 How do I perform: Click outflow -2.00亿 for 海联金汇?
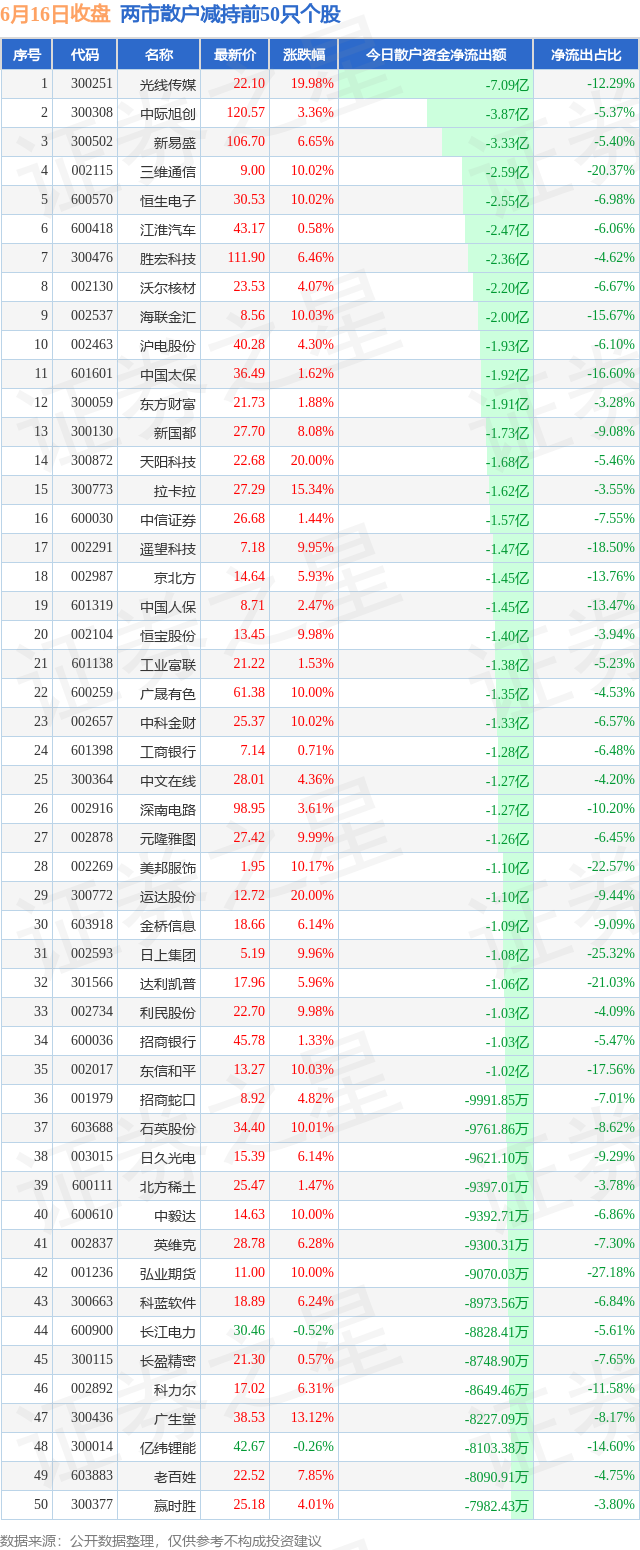coord(507,316)
